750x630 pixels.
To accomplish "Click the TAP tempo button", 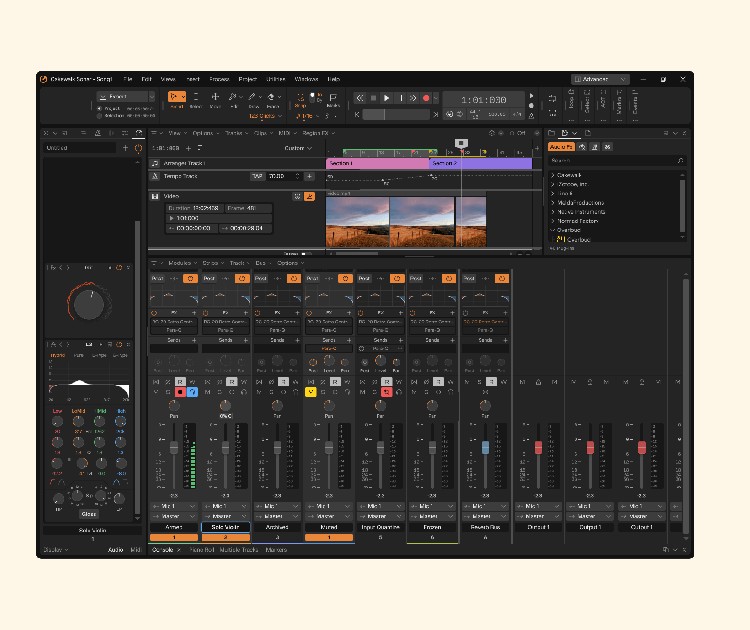I will (x=257, y=177).
